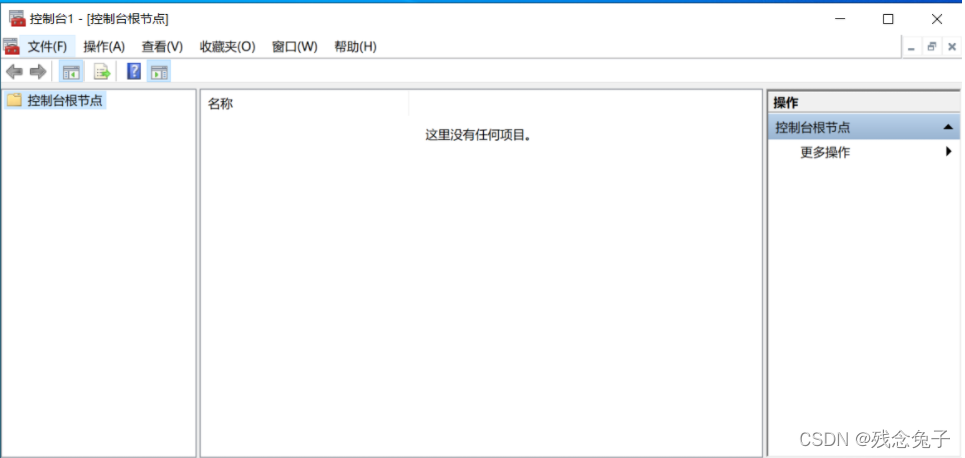Image resolution: width=965 pixels, height=458 pixels.
Task: Open the 操作(A) menu
Action: [x=104, y=47]
